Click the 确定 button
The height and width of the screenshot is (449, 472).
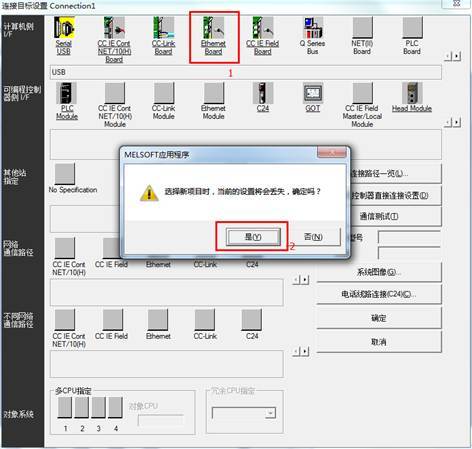[x=379, y=318]
